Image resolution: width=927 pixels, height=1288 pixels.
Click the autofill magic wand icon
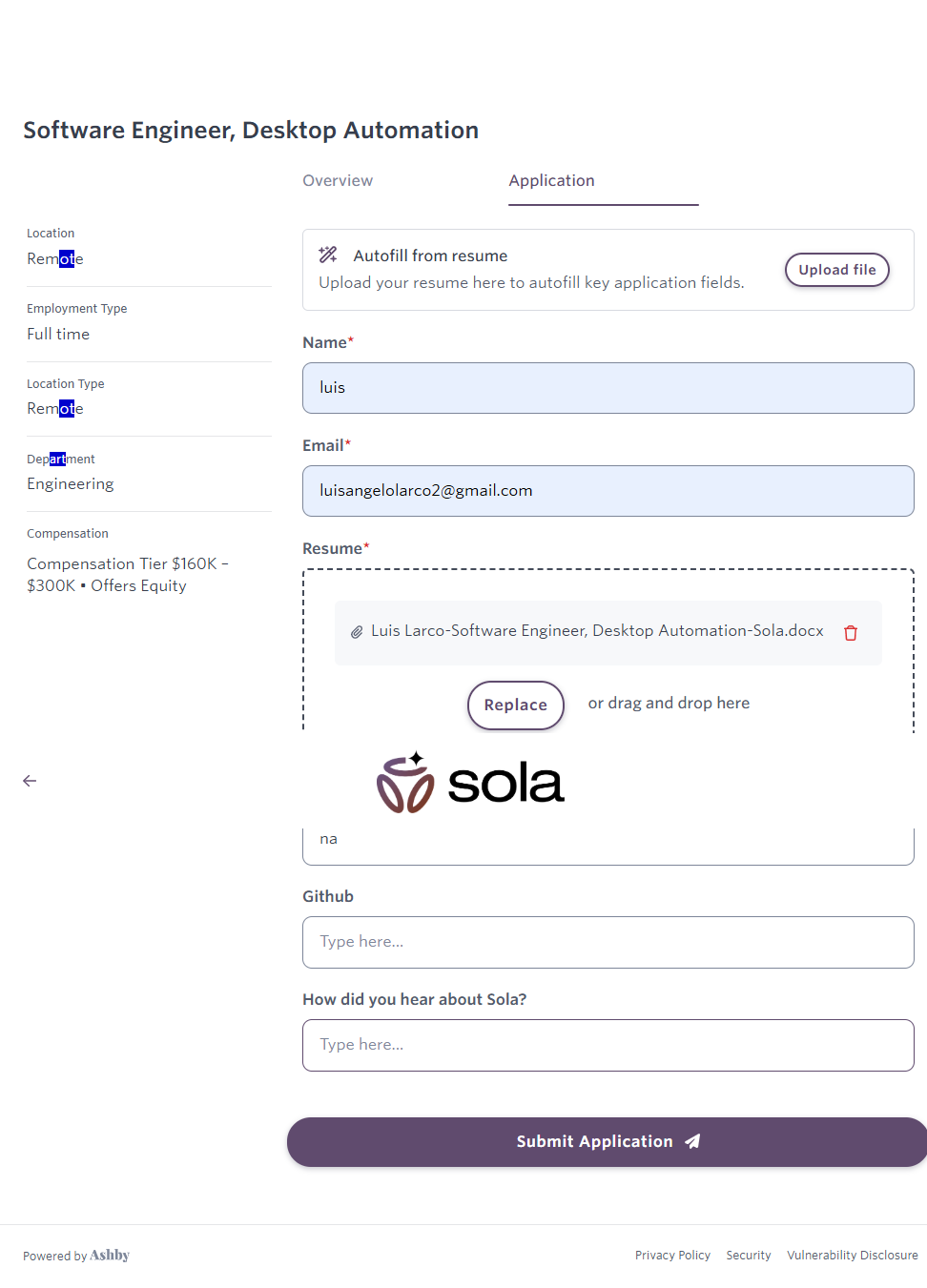pyautogui.click(x=328, y=255)
